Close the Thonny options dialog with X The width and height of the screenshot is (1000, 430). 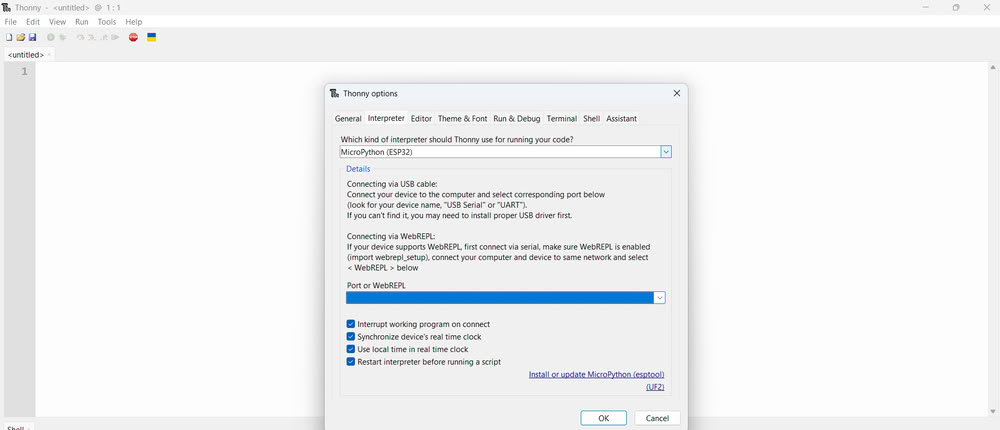click(677, 93)
